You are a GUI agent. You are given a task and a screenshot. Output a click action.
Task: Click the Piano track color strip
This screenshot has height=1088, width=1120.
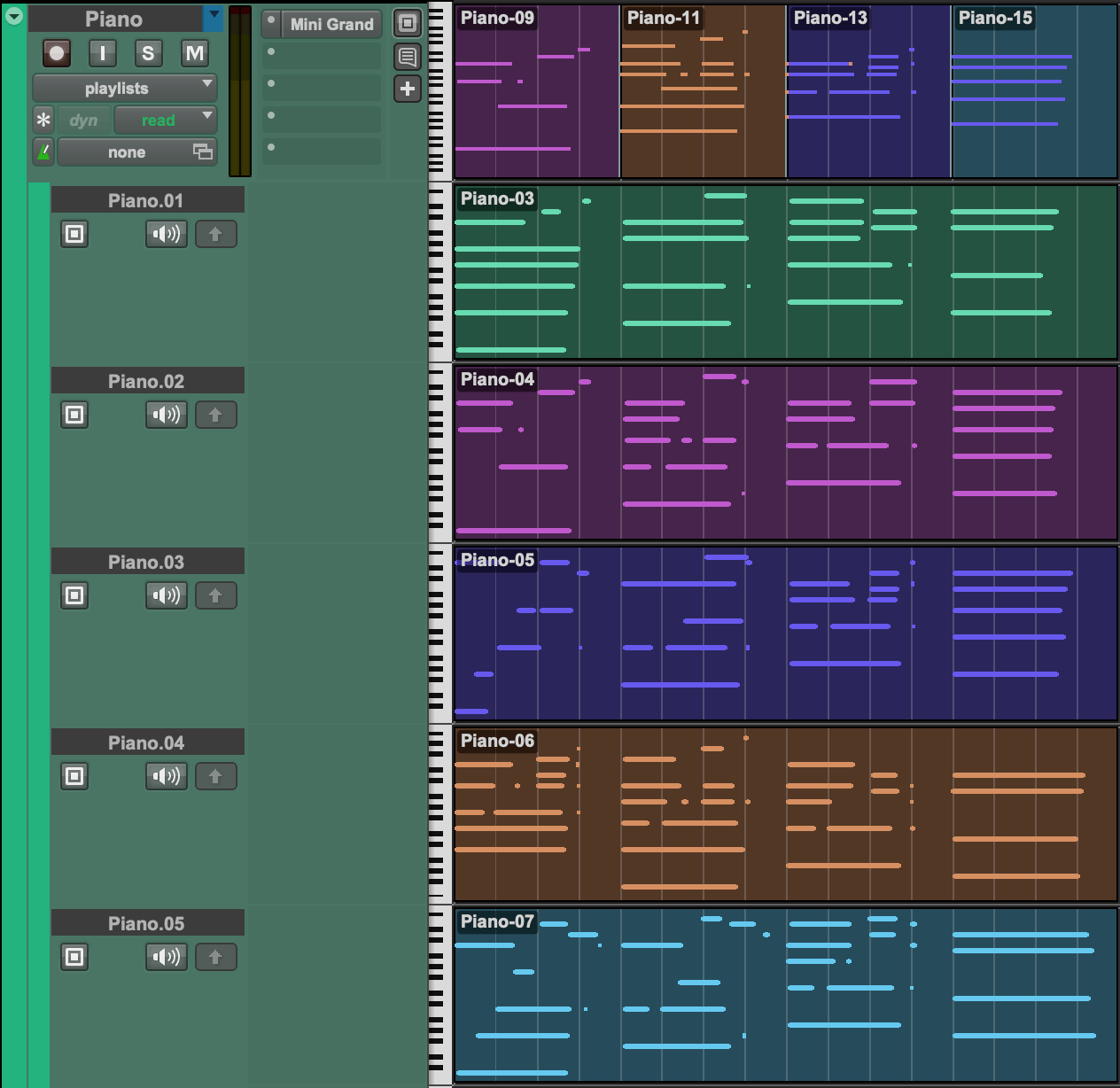tap(38, 634)
